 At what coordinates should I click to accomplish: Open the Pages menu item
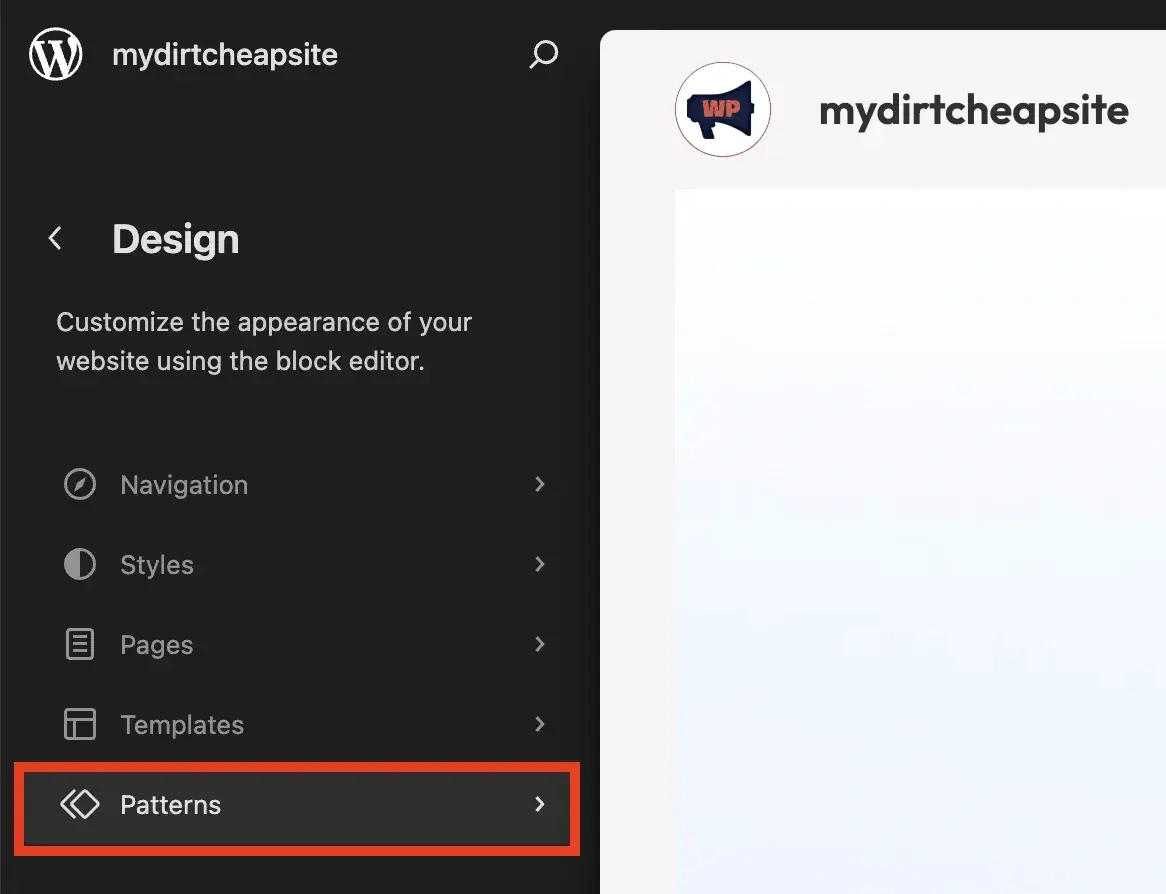(x=157, y=645)
